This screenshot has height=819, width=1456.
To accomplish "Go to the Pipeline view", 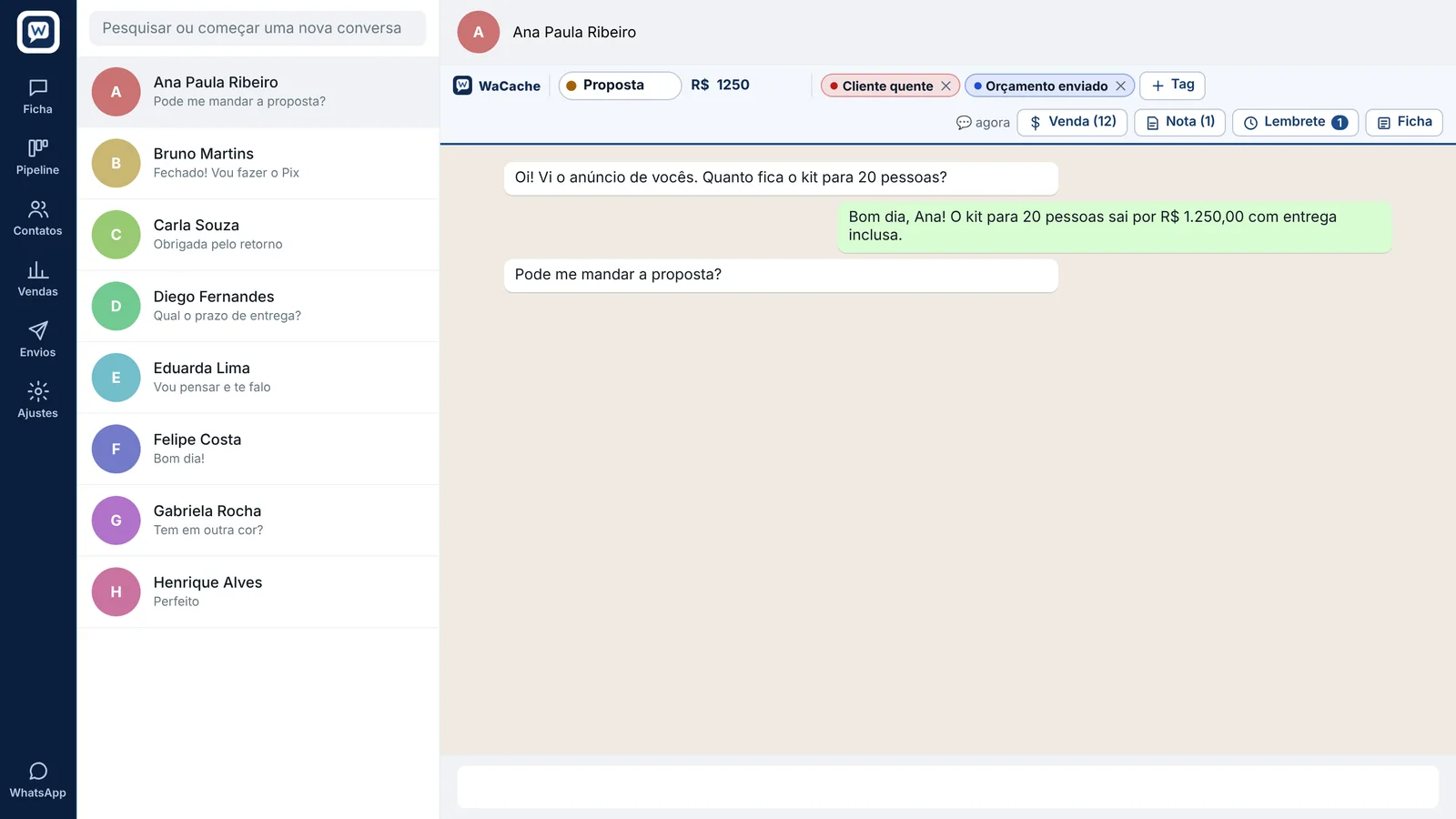I will point(38,157).
